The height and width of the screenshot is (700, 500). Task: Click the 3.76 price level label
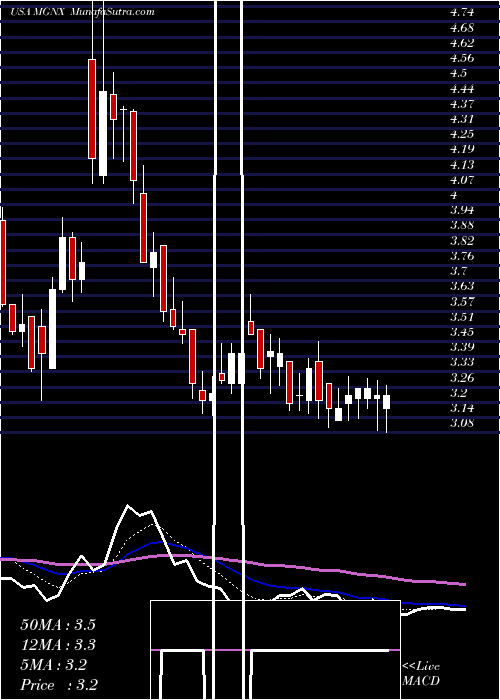click(462, 256)
